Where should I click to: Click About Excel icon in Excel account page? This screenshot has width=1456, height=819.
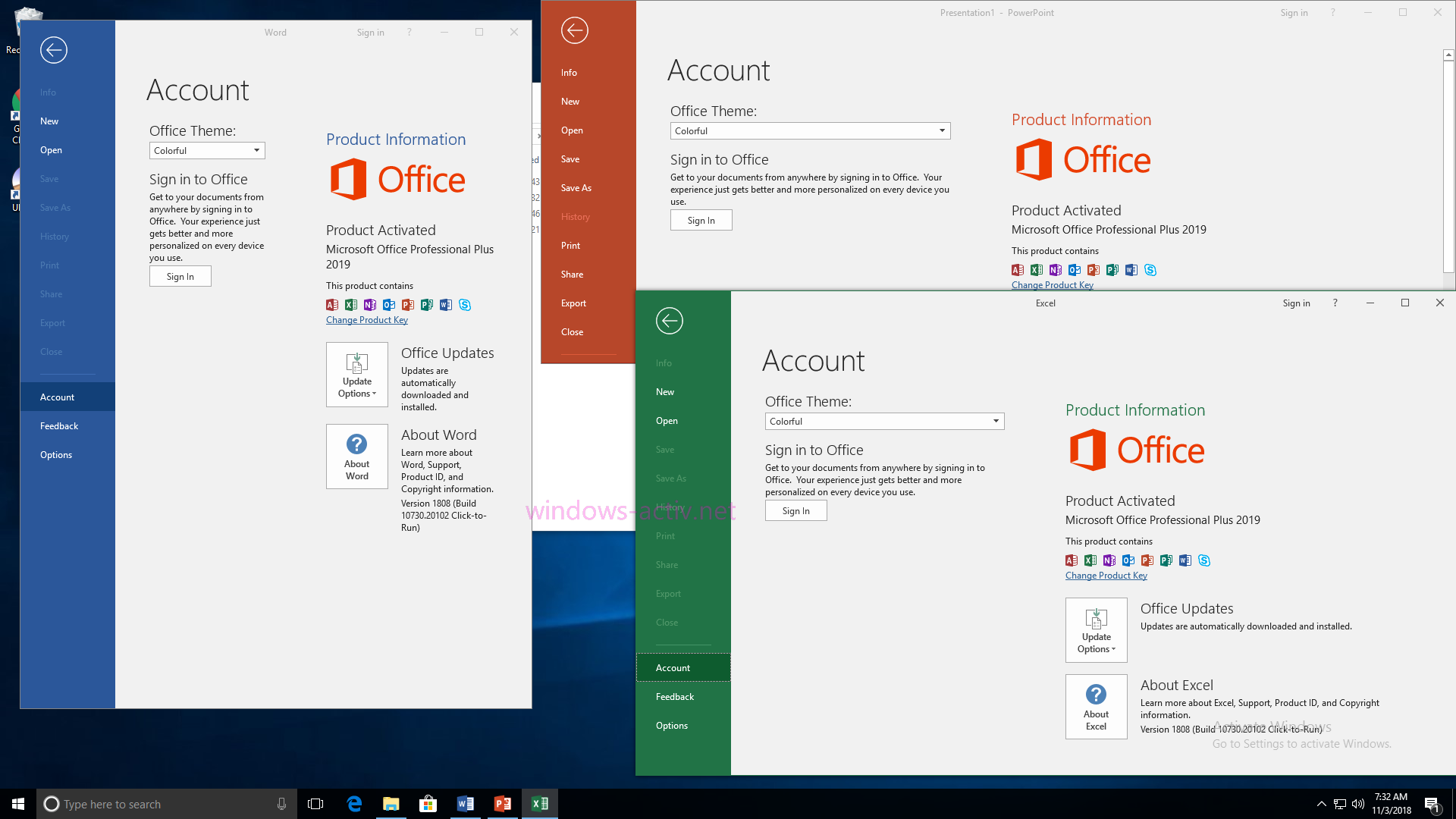[x=1096, y=706]
